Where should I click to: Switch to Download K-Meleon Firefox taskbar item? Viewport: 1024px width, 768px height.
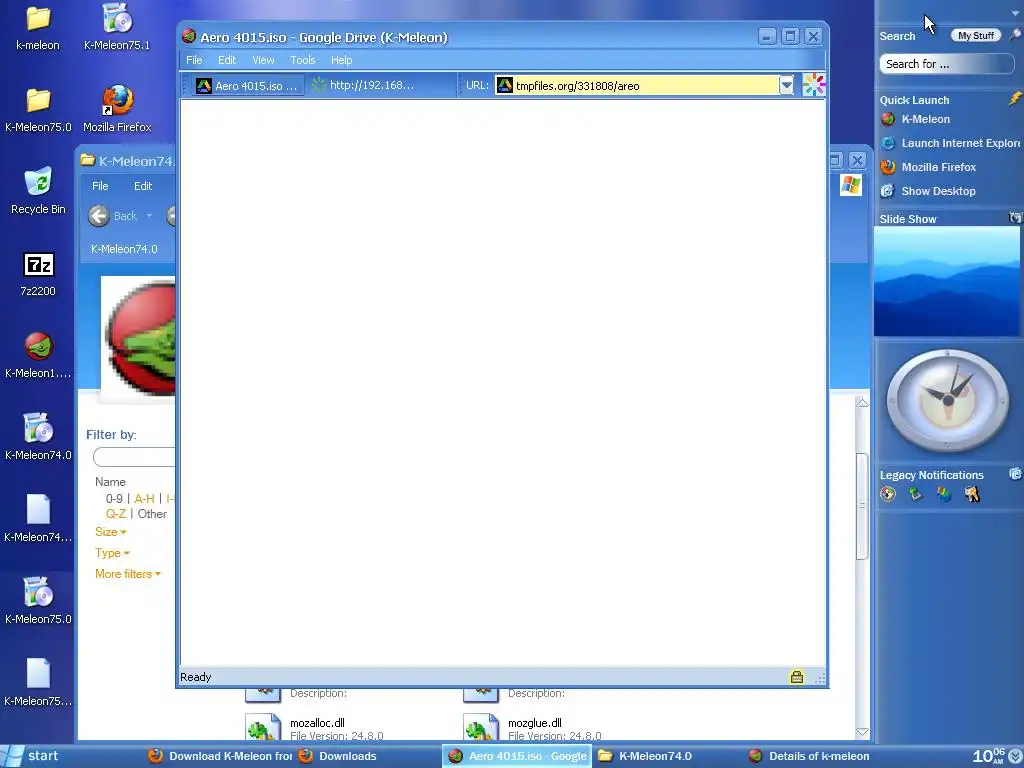coord(220,756)
